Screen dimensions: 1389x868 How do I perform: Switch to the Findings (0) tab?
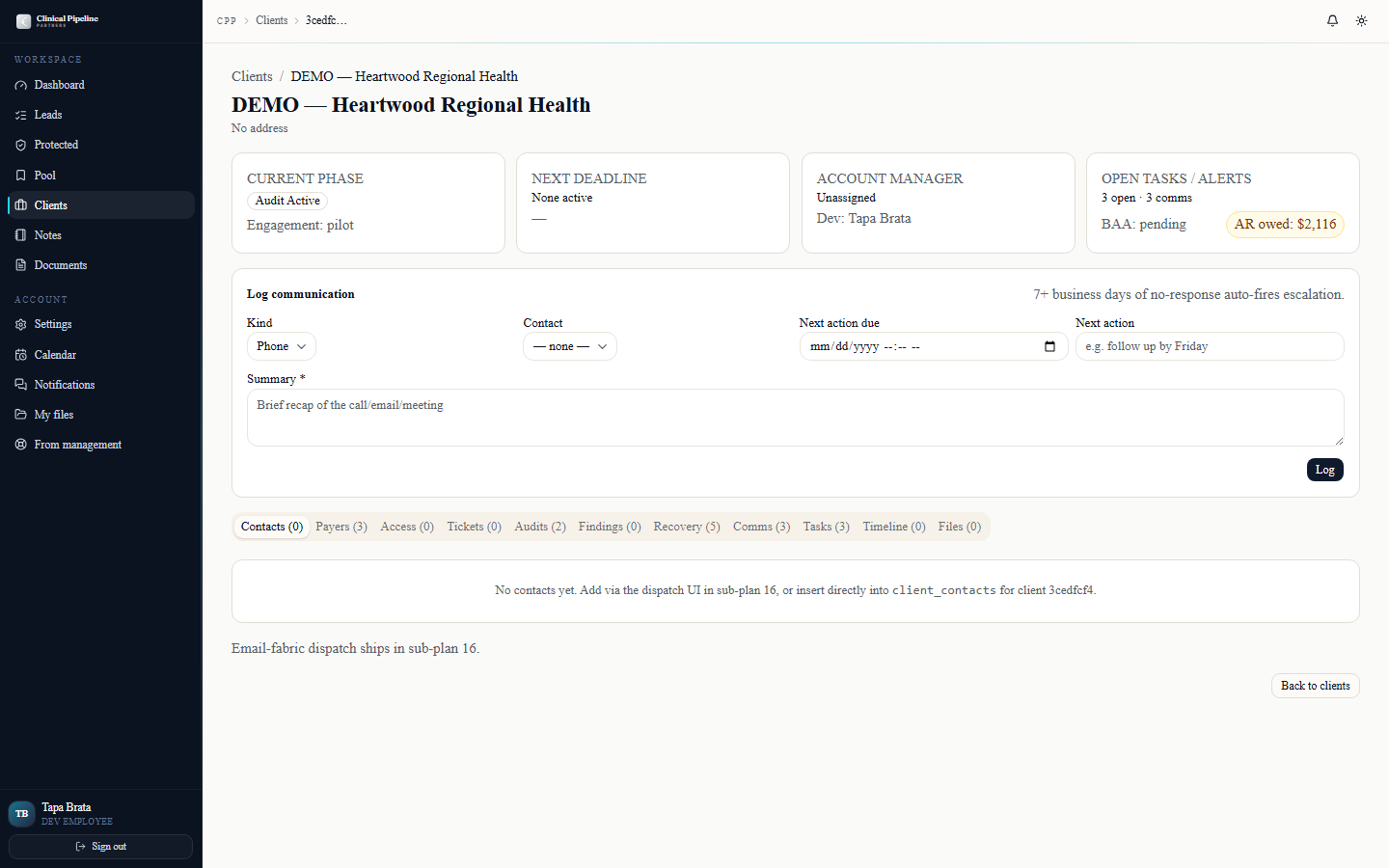(x=610, y=527)
